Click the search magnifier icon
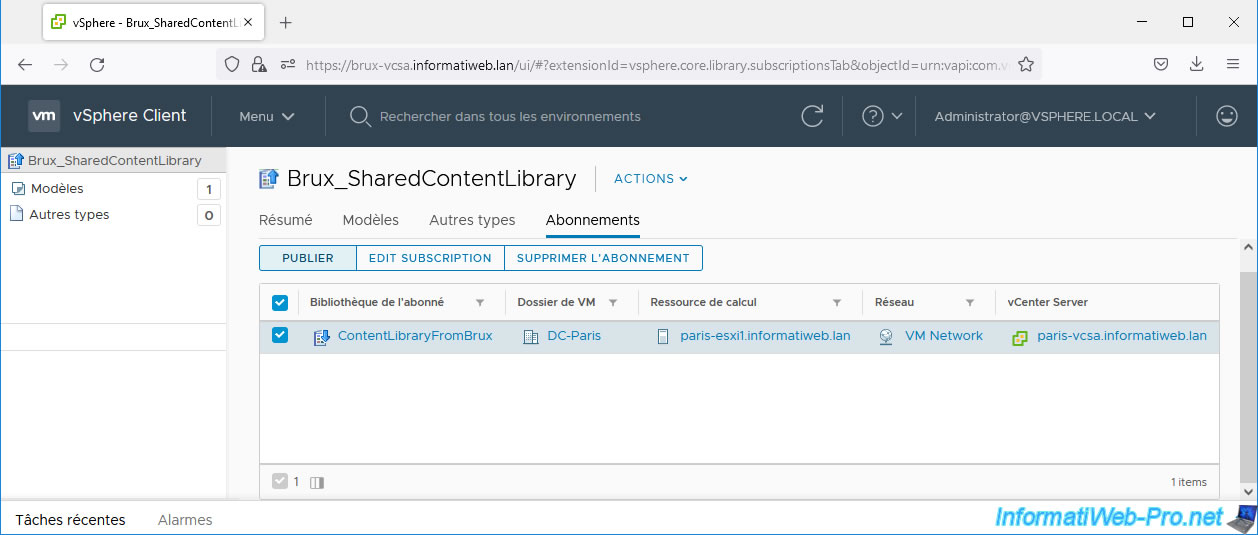This screenshot has width=1258, height=535. [x=360, y=116]
